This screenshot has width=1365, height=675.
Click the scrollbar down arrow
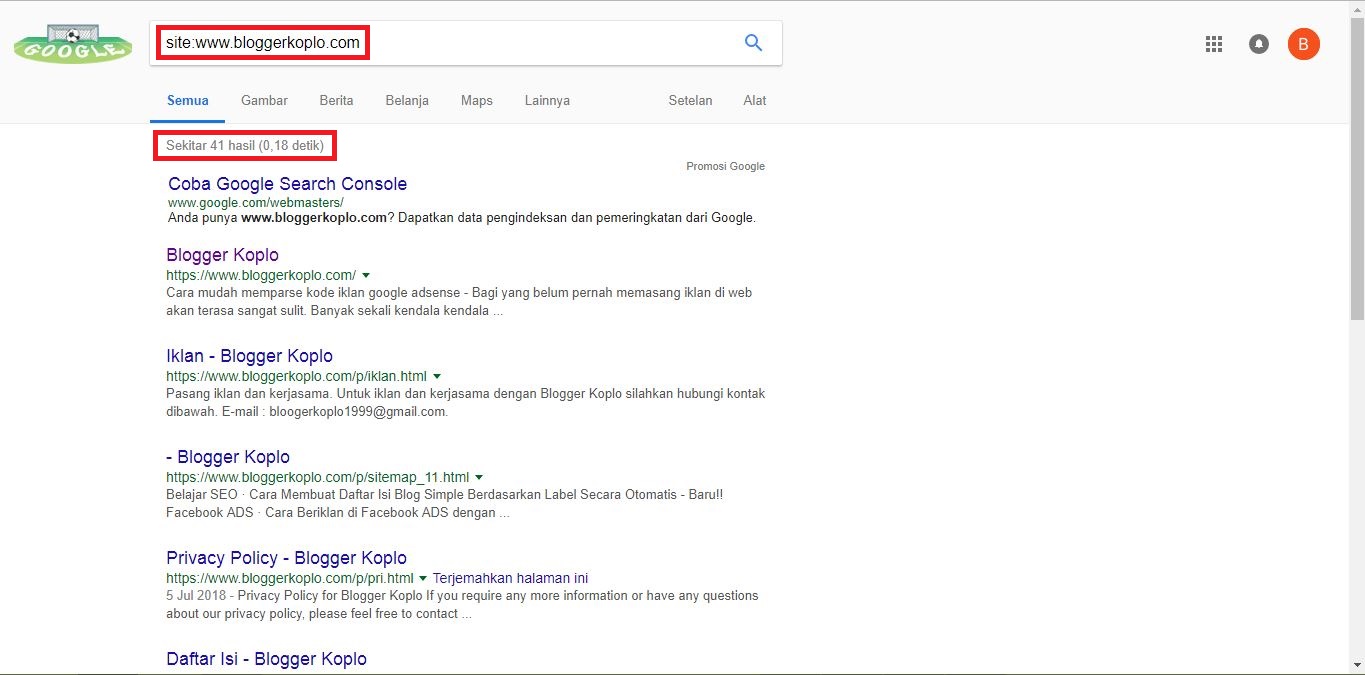1357,665
